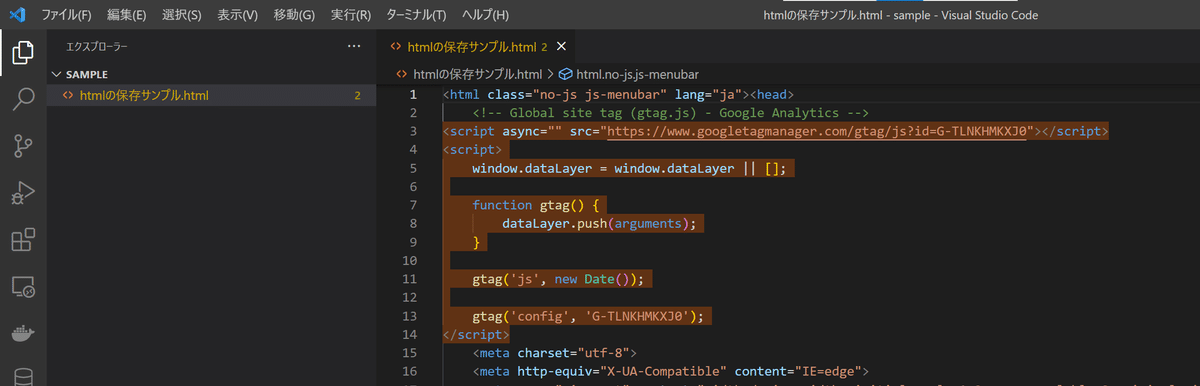Open the Source Control view icon

click(23, 146)
